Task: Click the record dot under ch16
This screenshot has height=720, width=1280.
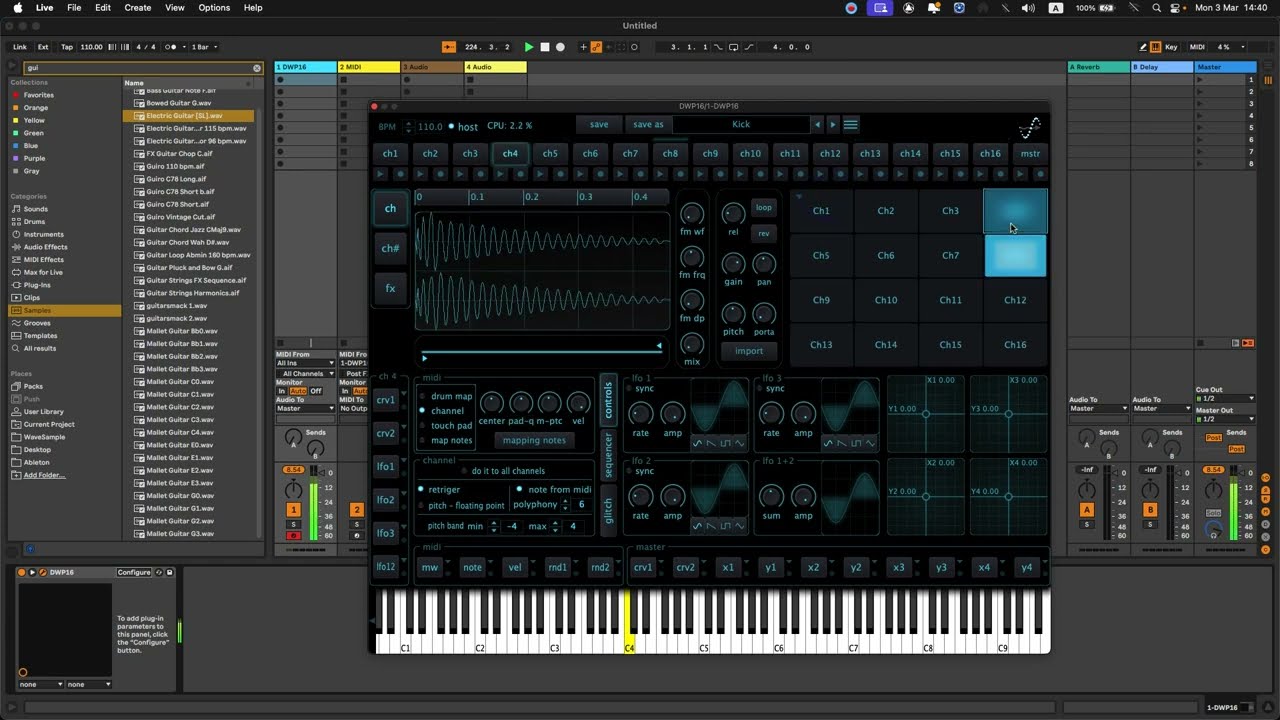Action: (1000, 174)
